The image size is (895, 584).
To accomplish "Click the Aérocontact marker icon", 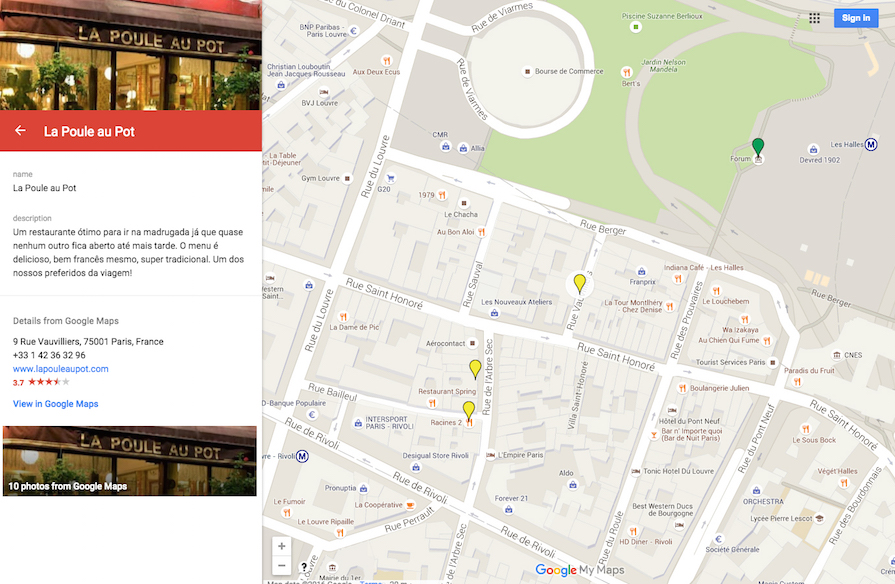I will pyautogui.click(x=473, y=343).
